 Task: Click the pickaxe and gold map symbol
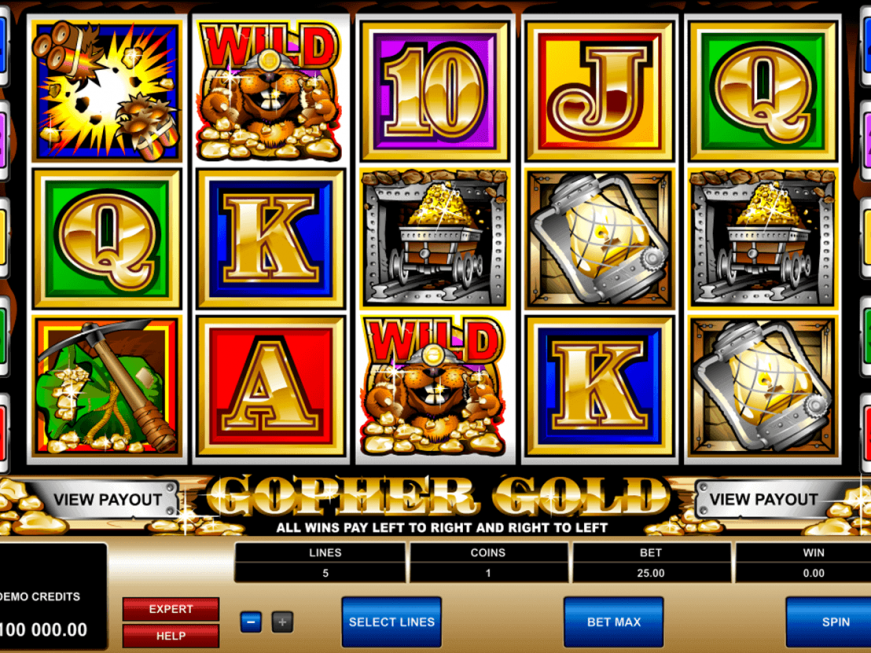[107, 386]
